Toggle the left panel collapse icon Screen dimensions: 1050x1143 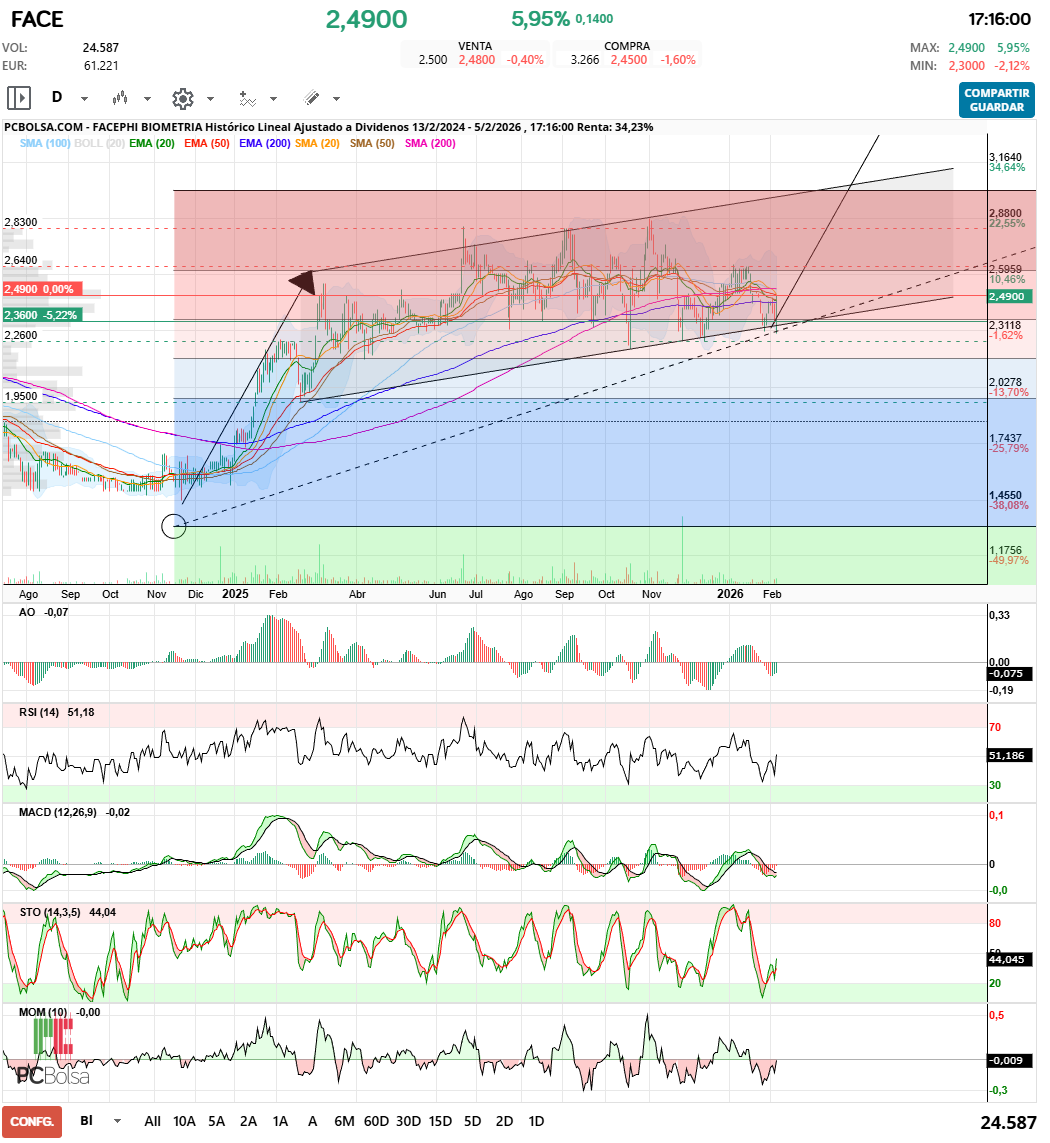pyautogui.click(x=18, y=98)
